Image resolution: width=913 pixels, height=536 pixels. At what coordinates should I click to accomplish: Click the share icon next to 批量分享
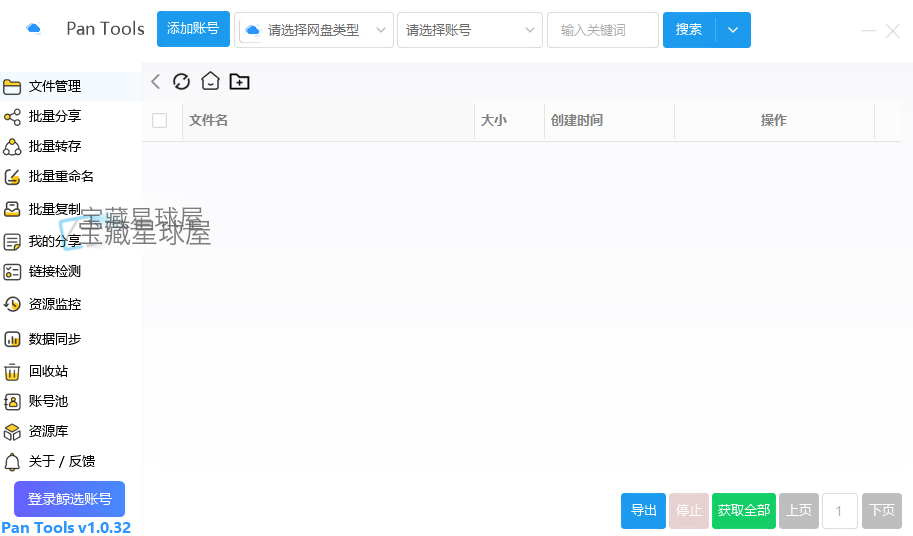(12, 117)
